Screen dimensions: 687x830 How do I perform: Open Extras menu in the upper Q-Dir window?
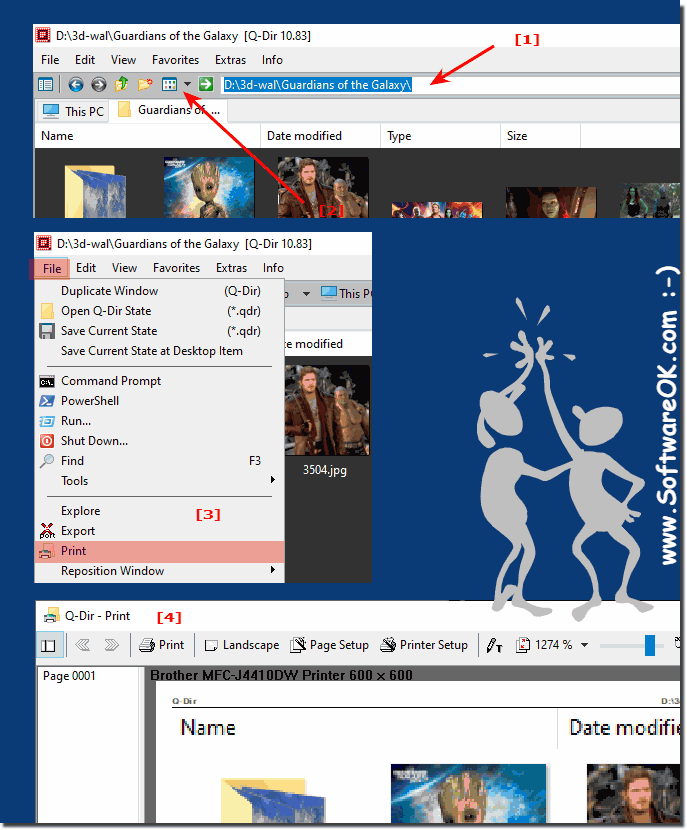tap(230, 60)
